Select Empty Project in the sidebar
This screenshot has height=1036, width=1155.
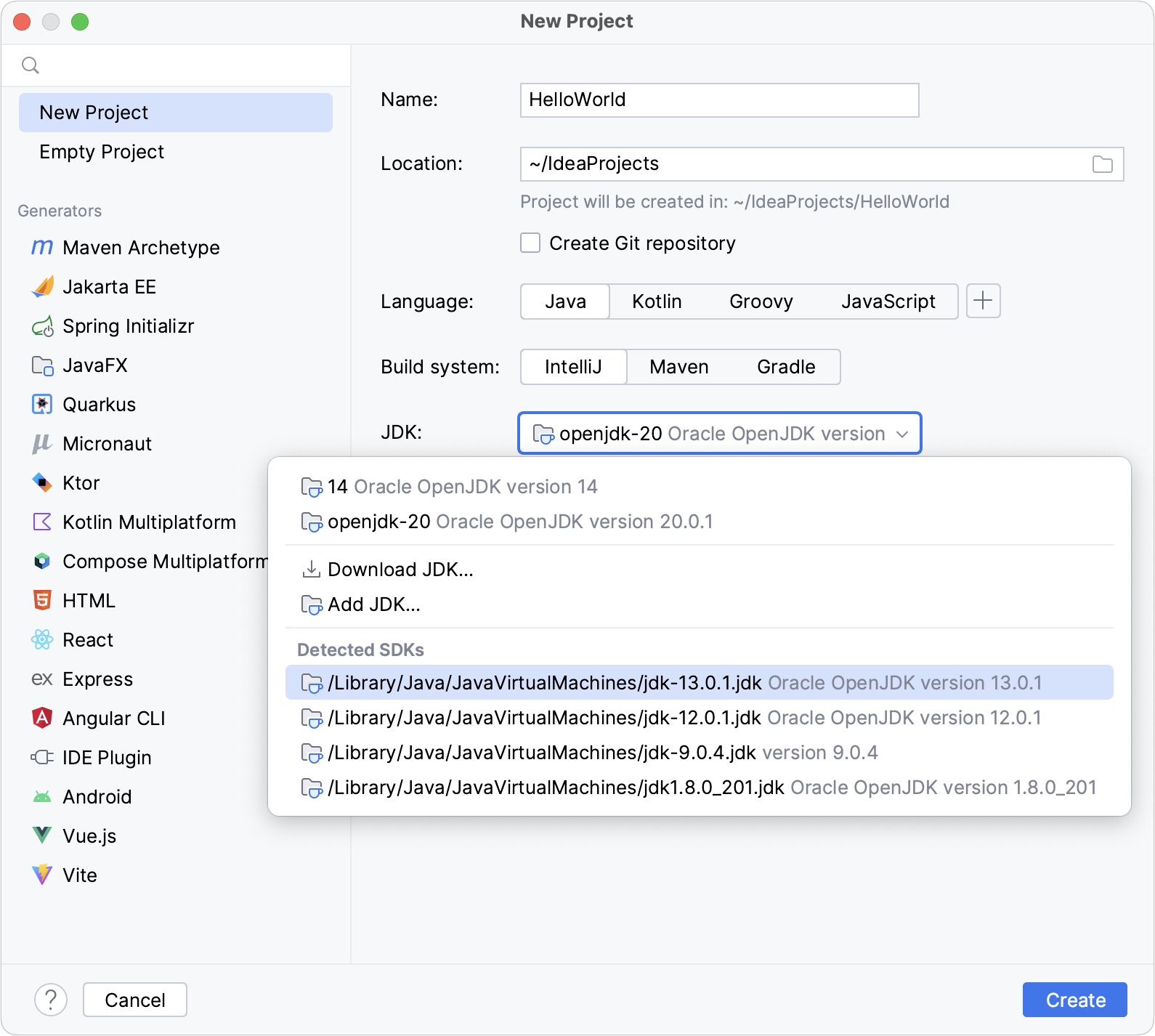(176, 152)
